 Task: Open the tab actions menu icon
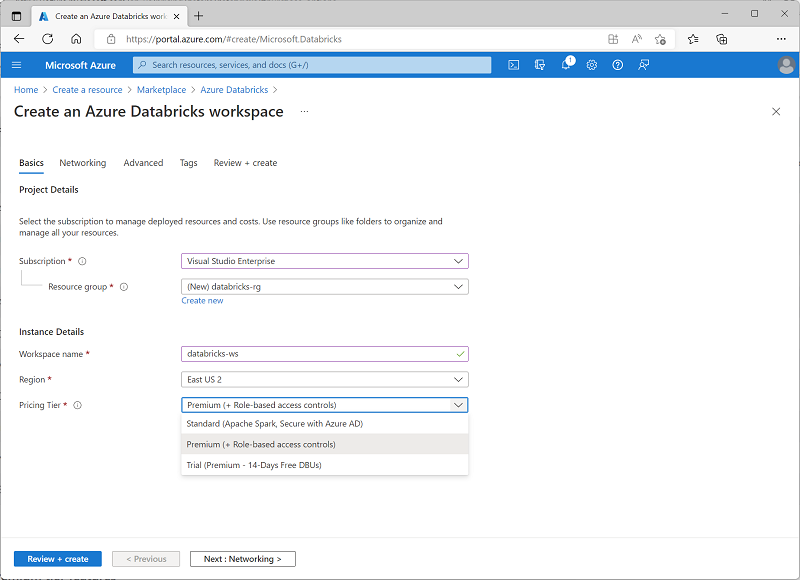pyautogui.click(x=16, y=16)
